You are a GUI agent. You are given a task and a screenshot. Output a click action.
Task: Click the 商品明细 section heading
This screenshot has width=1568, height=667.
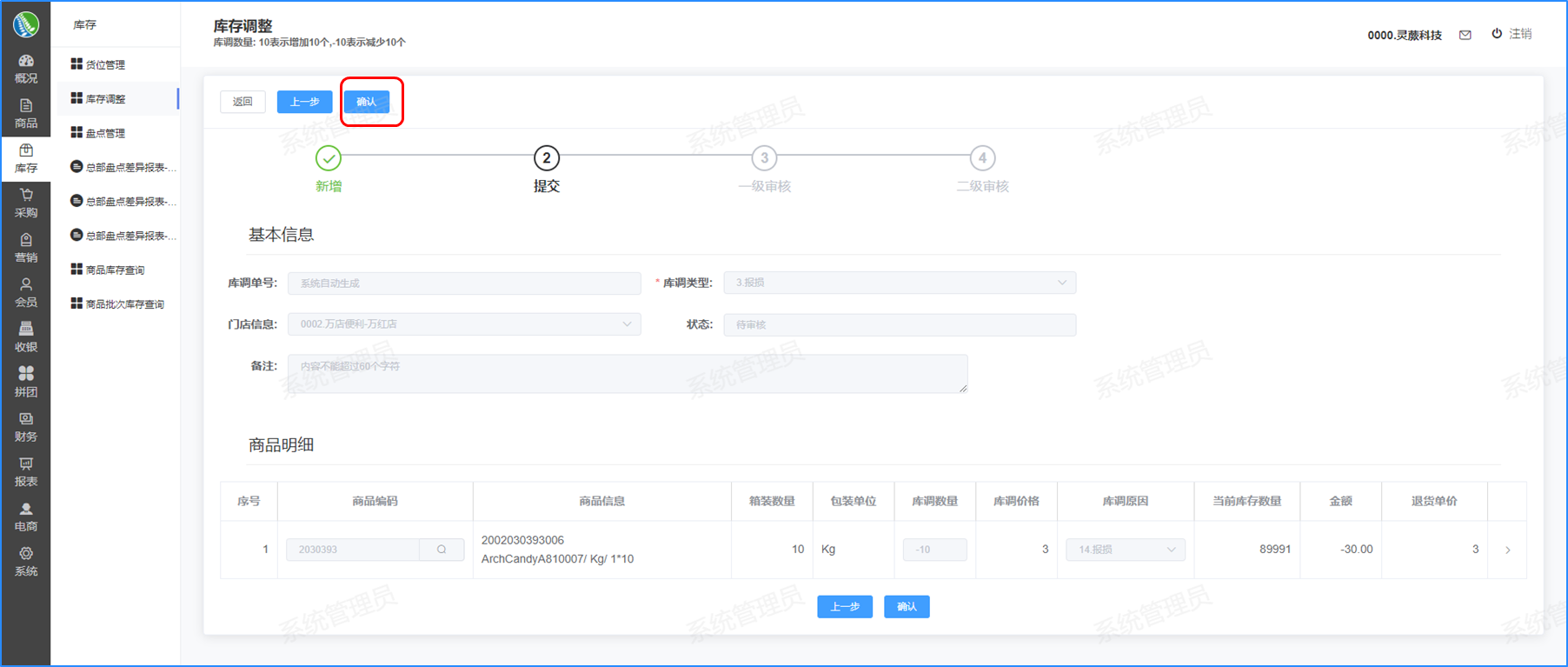(x=281, y=445)
